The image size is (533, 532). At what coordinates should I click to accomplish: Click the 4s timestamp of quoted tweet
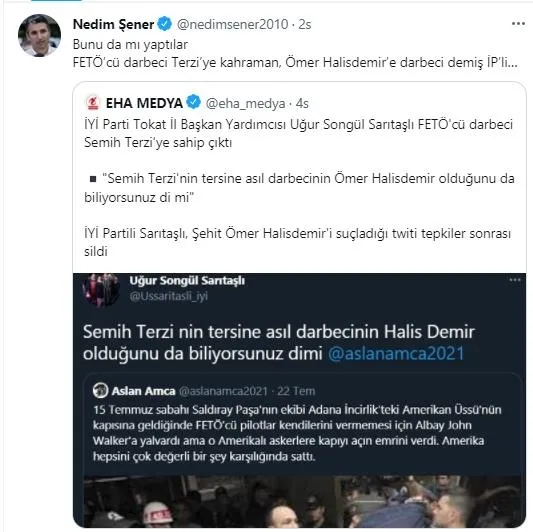point(302,103)
